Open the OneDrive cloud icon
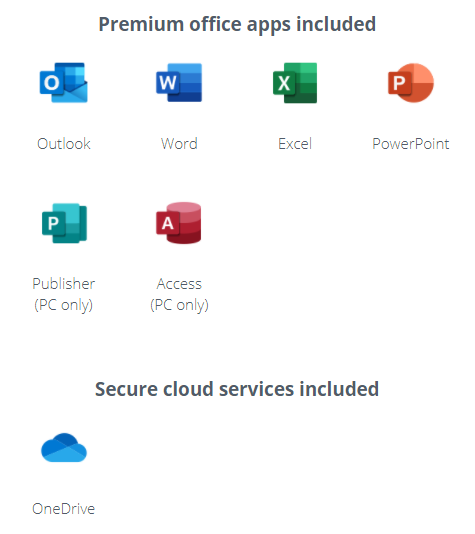This screenshot has width=475, height=534. (64, 447)
